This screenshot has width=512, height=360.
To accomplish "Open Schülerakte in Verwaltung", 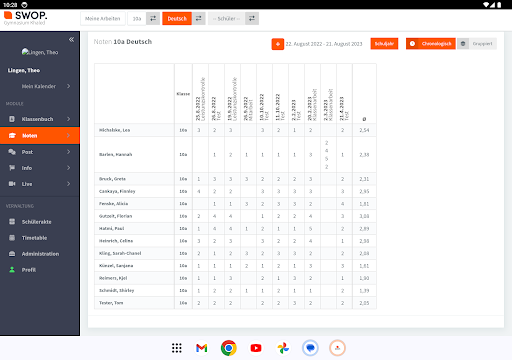I will point(40,222).
